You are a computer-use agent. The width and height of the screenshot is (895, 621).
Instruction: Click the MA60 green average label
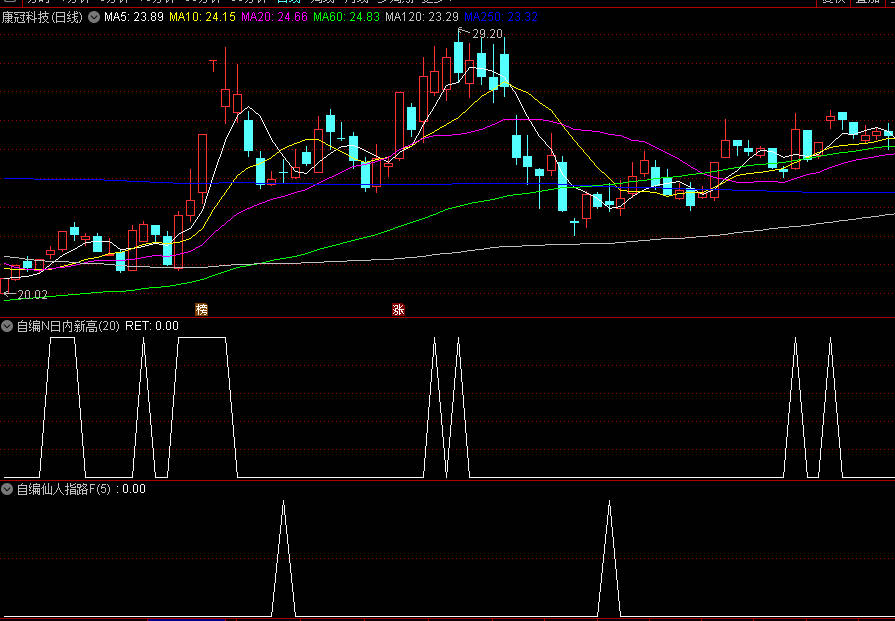pyautogui.click(x=346, y=17)
